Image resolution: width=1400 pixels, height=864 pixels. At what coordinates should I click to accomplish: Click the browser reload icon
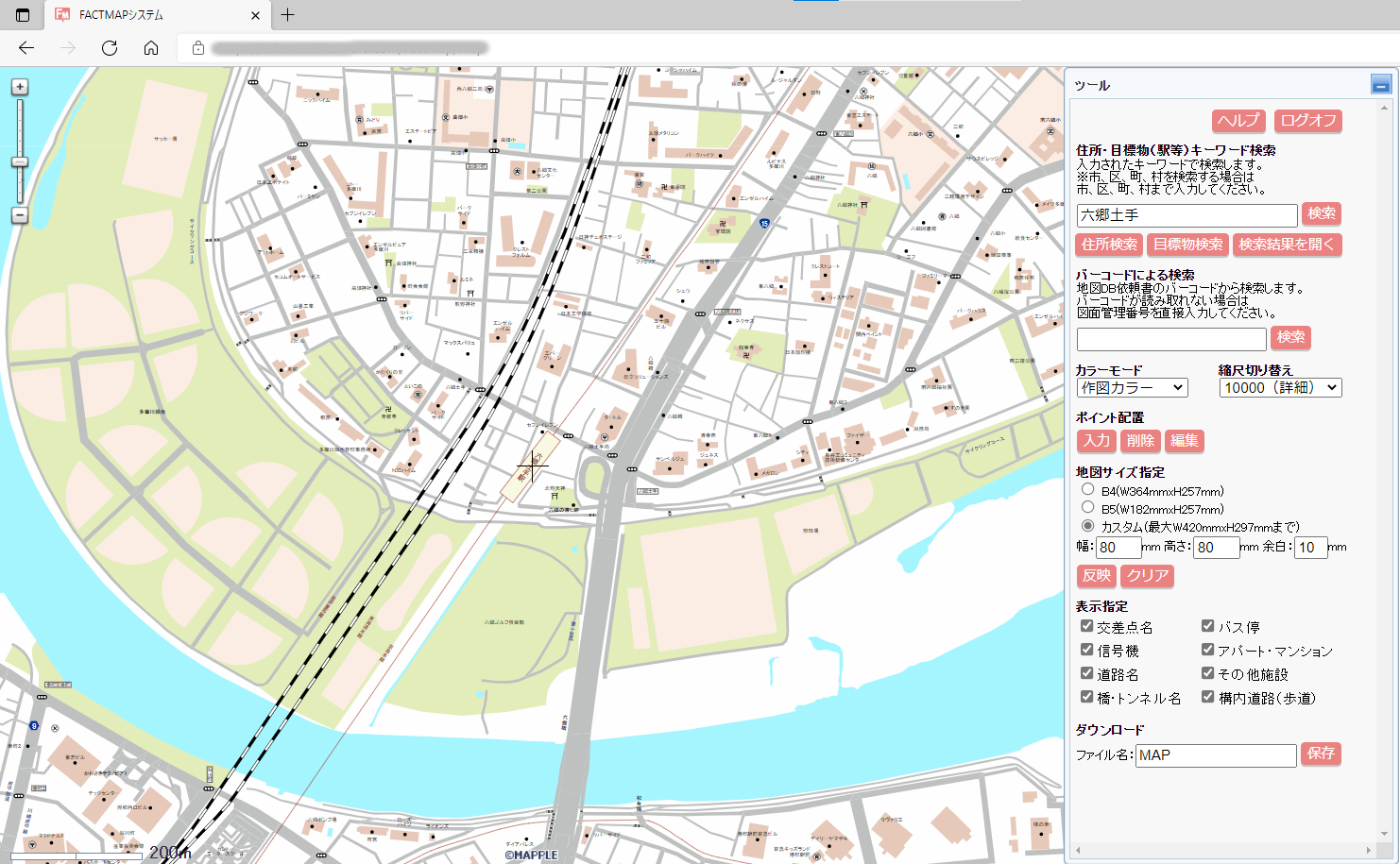(110, 48)
